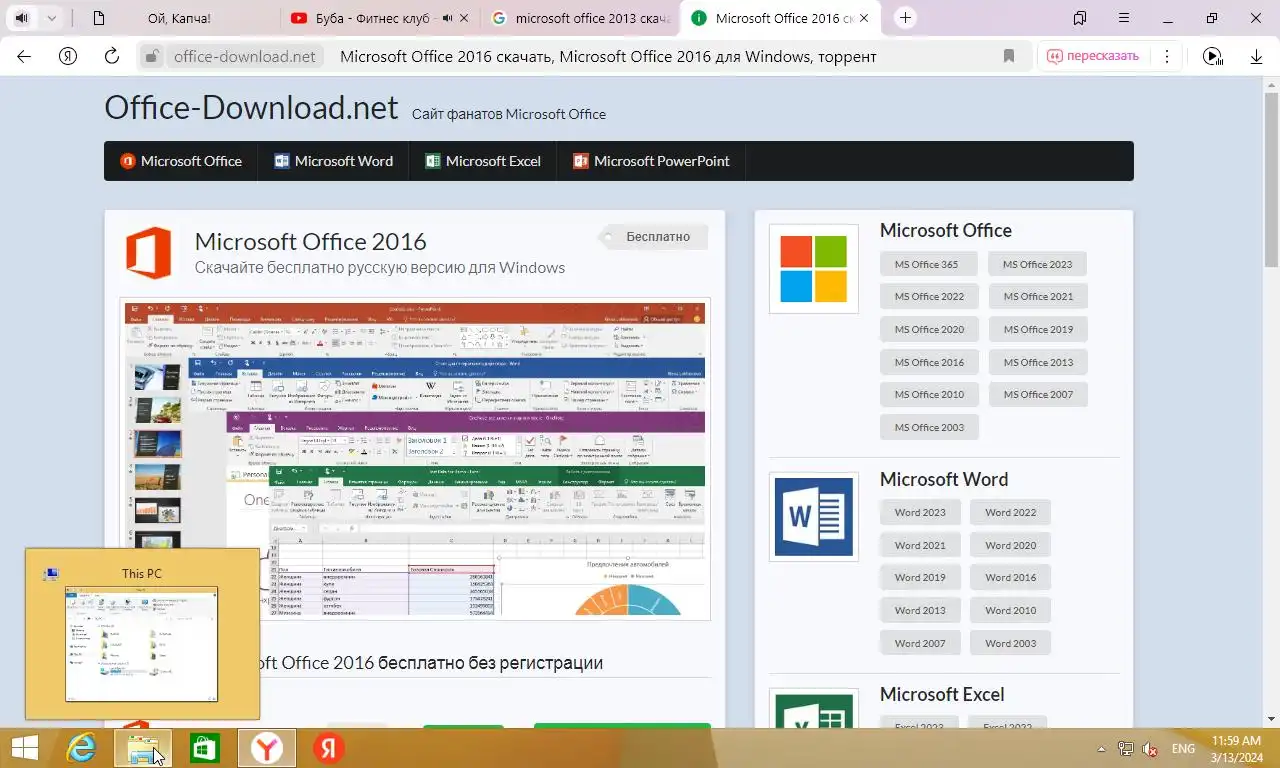1280x768 pixels.
Task: Open the MS Office 2021 link
Action: coord(1038,296)
